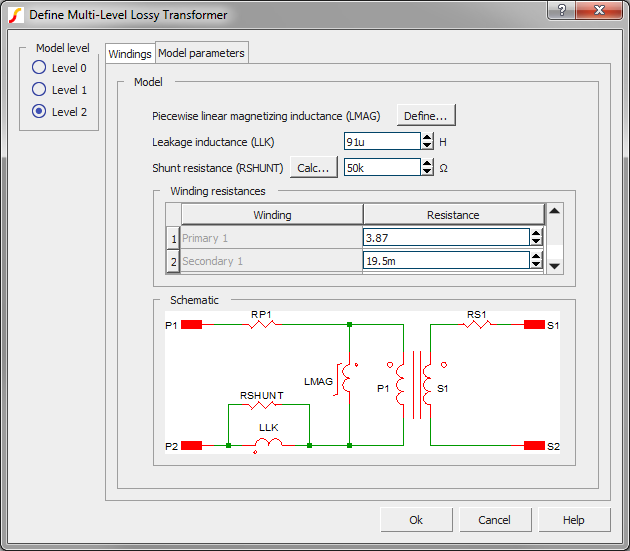Screen dimensions: 630x551
Task: Click the LMAG inductor symbol in schematic
Action: tap(349, 380)
